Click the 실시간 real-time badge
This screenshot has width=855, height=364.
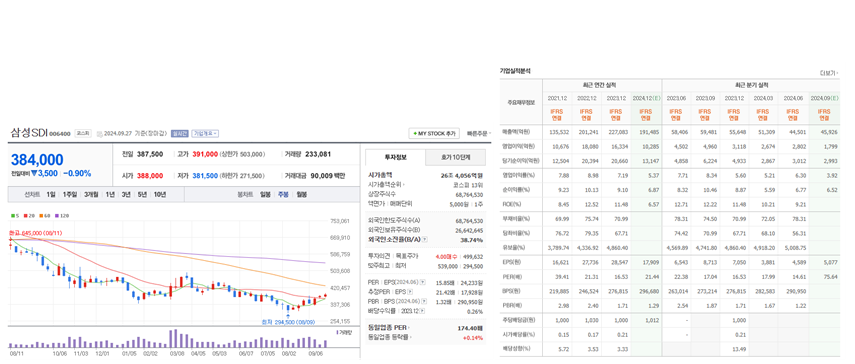coord(179,134)
